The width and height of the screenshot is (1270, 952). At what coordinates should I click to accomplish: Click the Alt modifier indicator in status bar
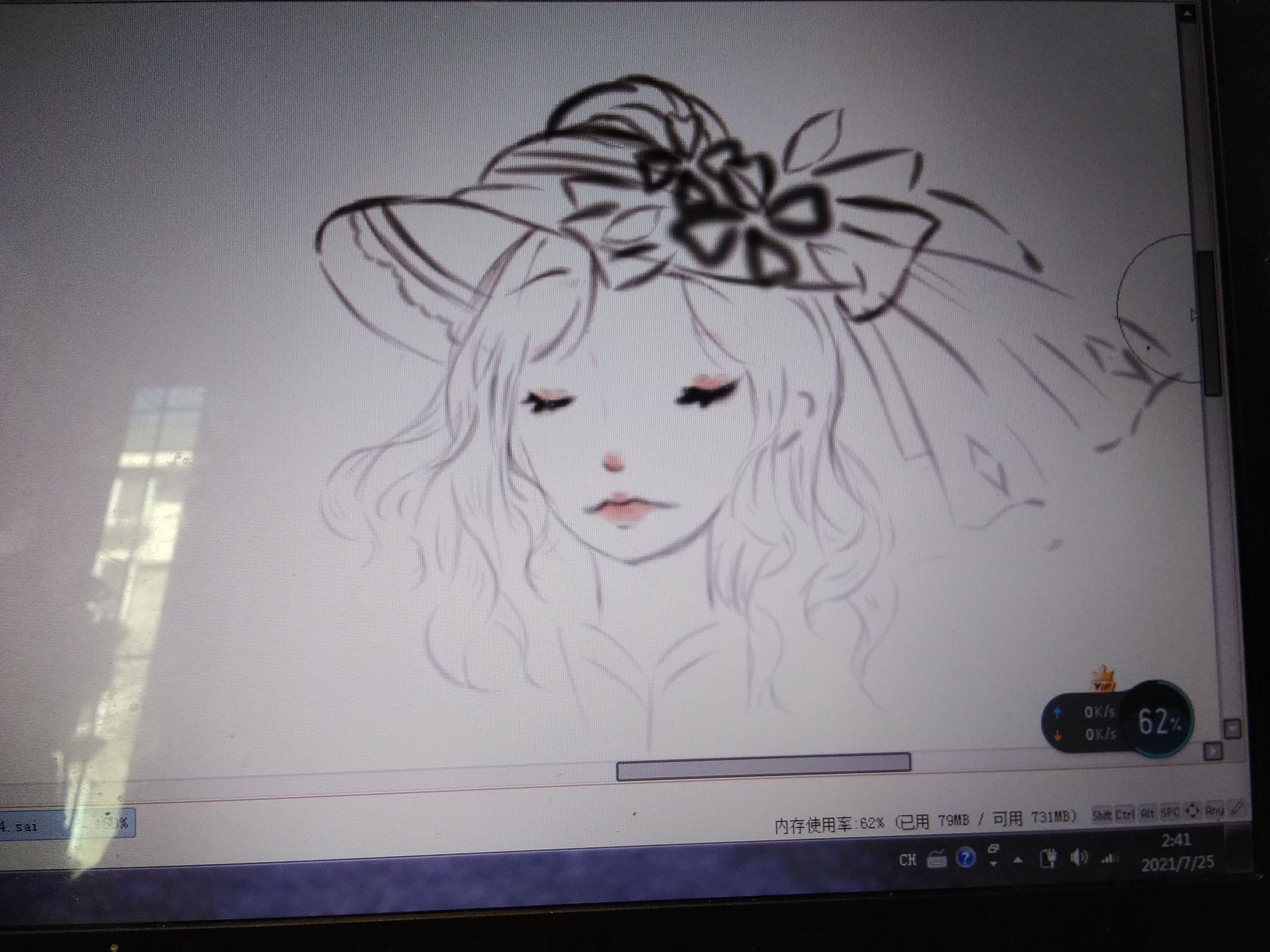coord(1148,813)
